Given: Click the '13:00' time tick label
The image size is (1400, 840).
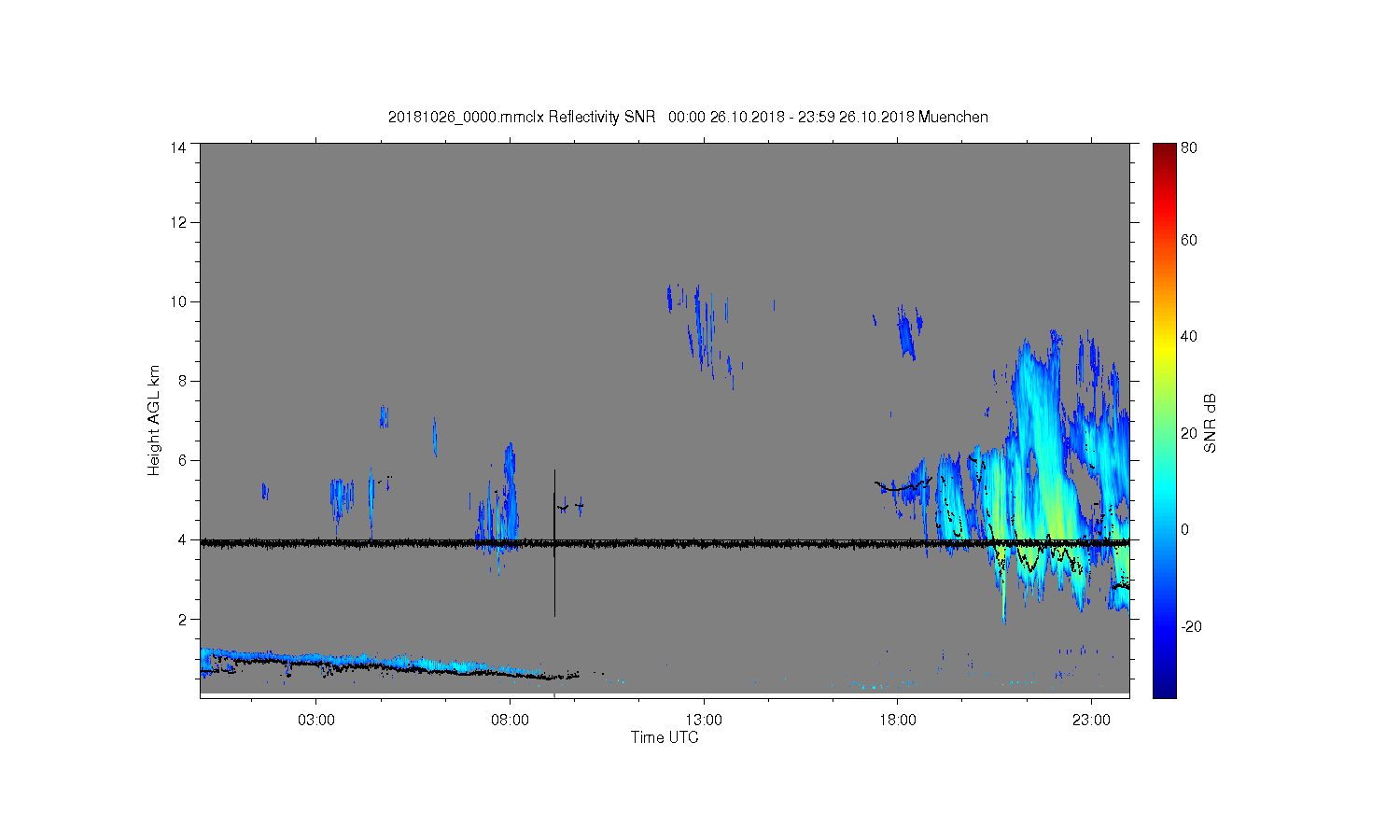Looking at the screenshot, I should (x=704, y=721).
